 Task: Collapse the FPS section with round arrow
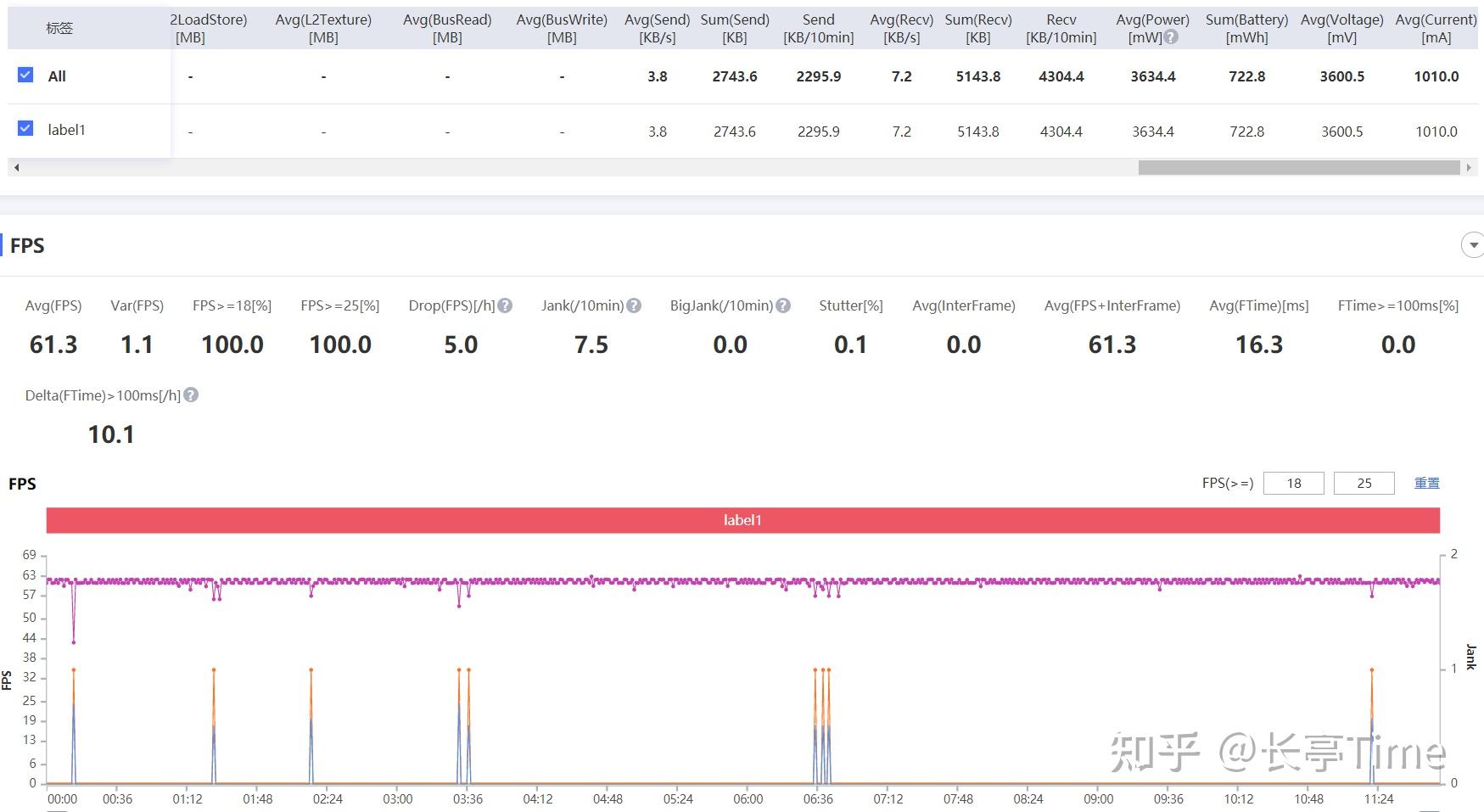[1473, 245]
